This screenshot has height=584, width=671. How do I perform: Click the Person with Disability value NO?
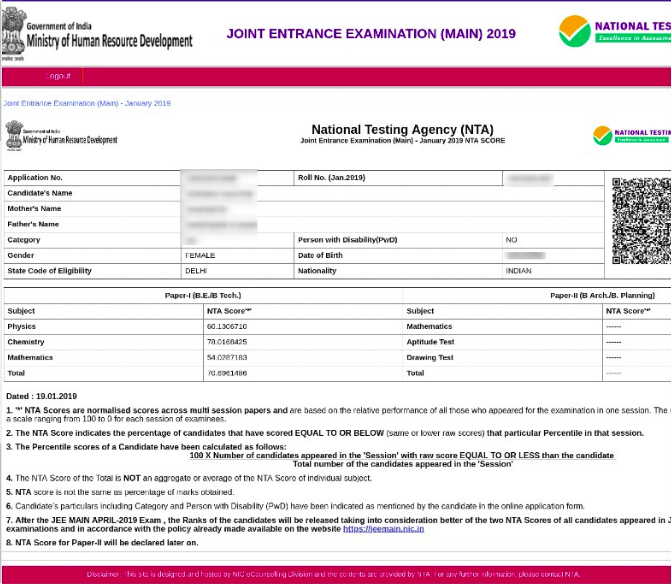tap(511, 240)
